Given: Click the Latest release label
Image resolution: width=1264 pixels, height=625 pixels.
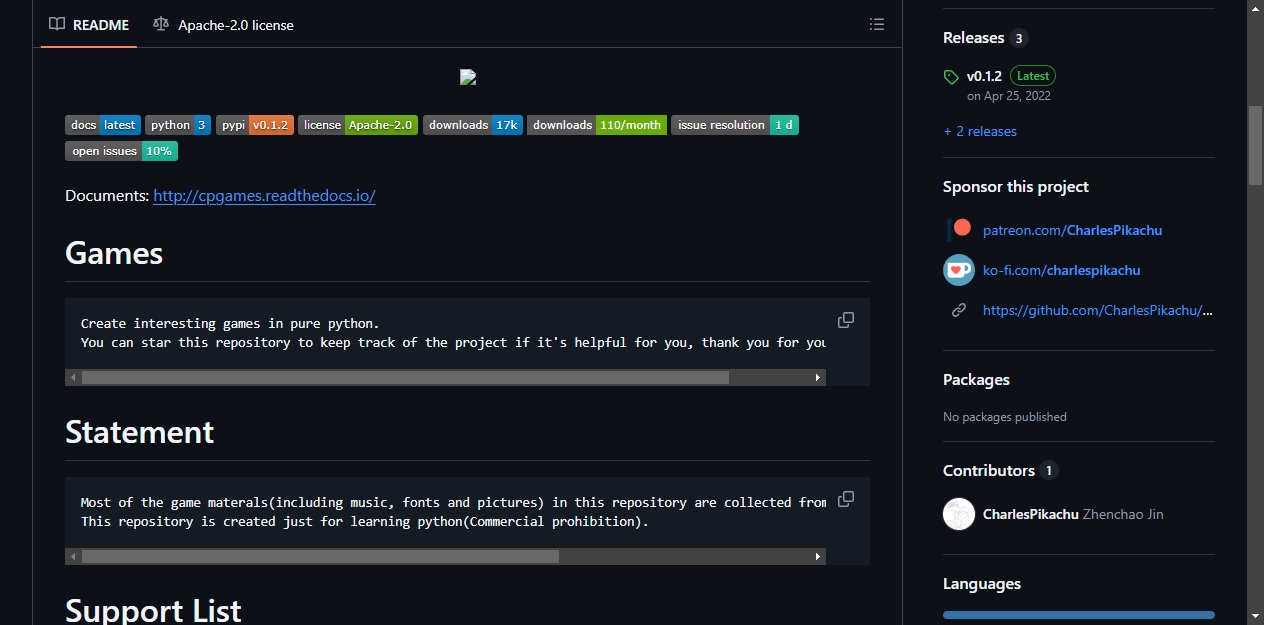Looking at the screenshot, I should coord(1033,76).
